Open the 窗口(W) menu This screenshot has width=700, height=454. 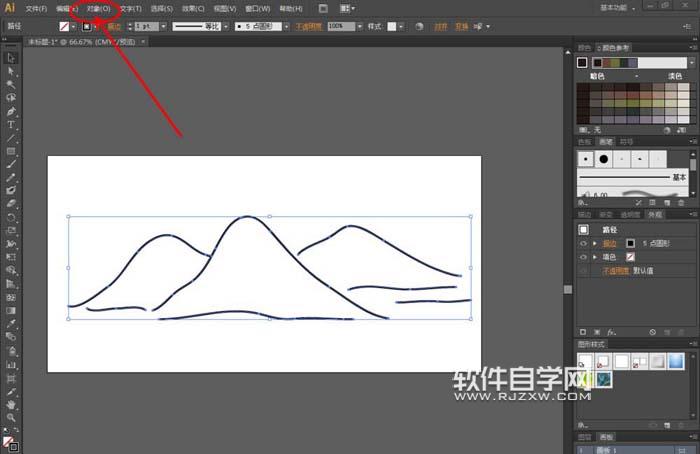pos(258,9)
